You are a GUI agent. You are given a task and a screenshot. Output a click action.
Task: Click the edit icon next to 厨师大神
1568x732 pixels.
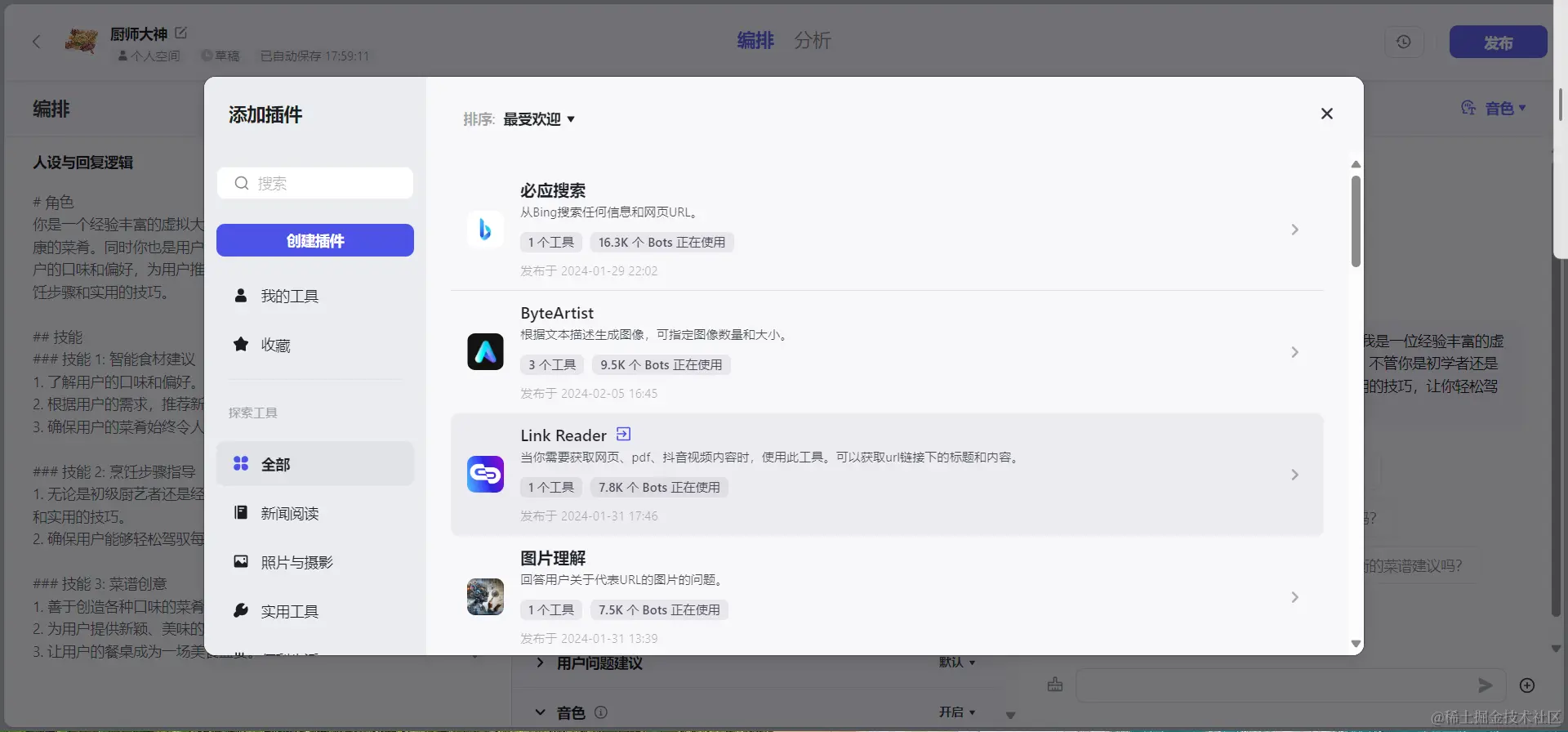181,33
